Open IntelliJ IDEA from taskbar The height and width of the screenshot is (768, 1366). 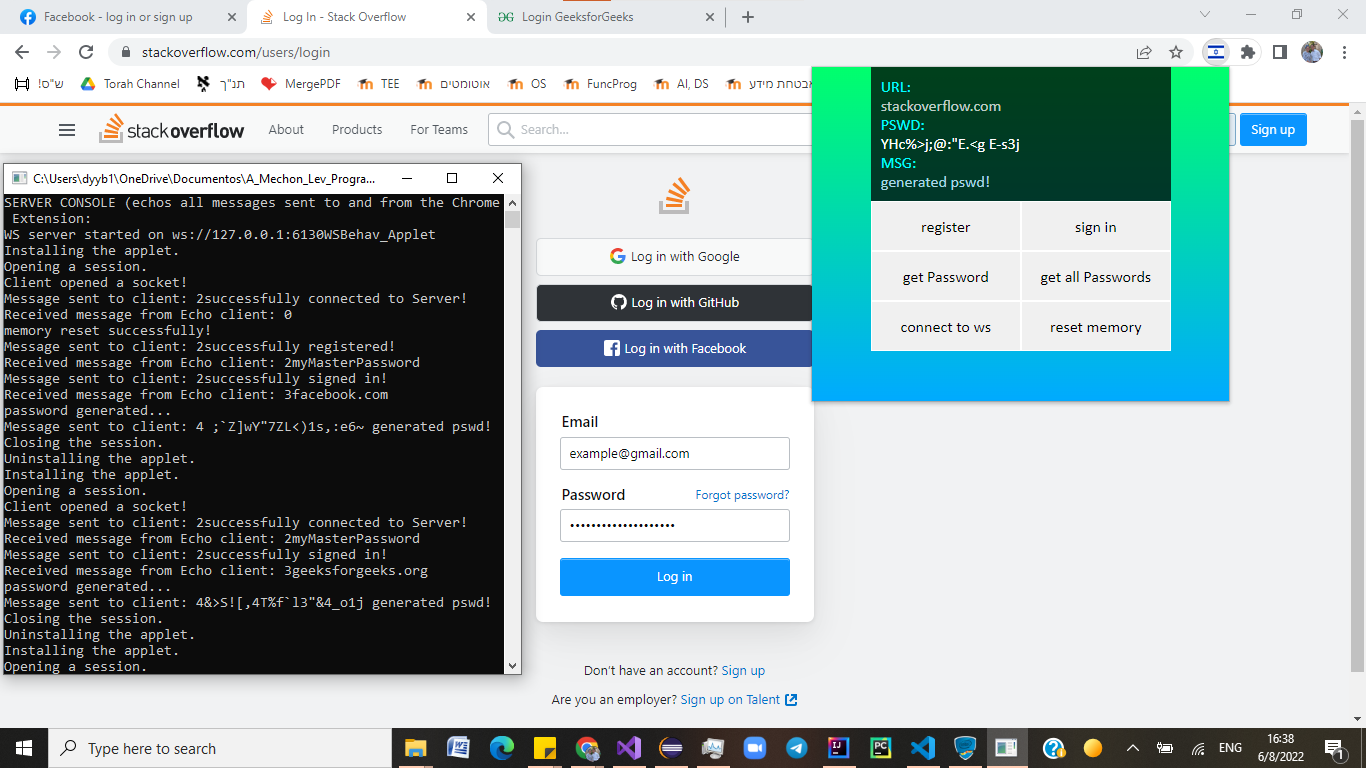(838, 748)
